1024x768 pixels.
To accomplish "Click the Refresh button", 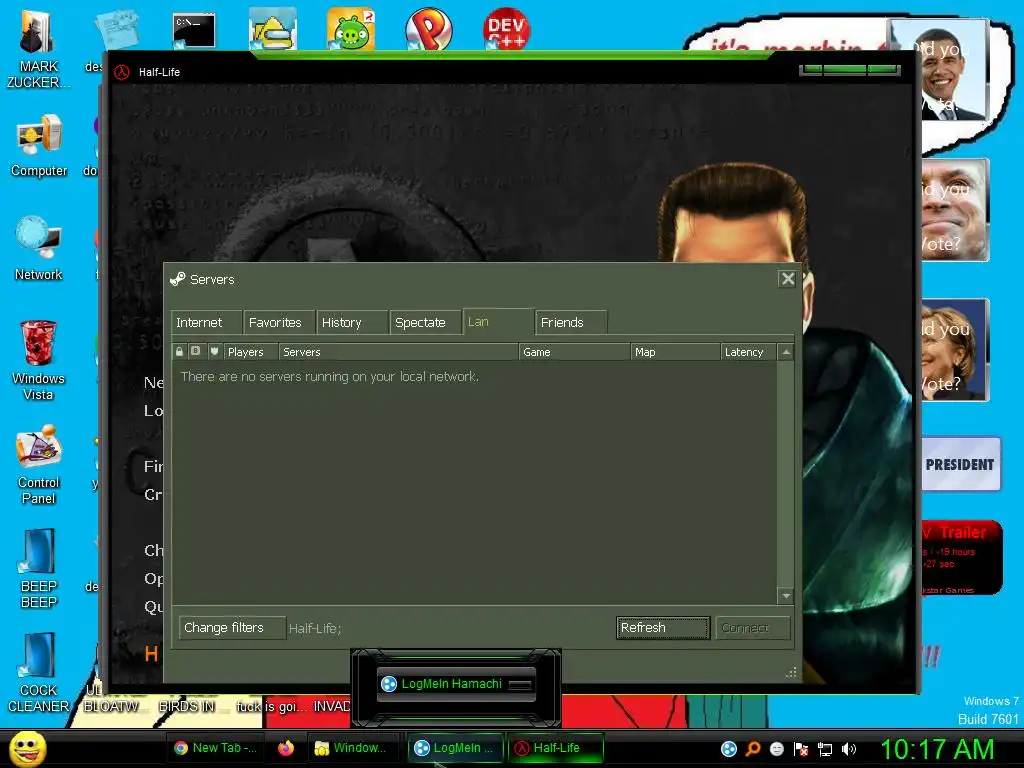I will (x=663, y=628).
